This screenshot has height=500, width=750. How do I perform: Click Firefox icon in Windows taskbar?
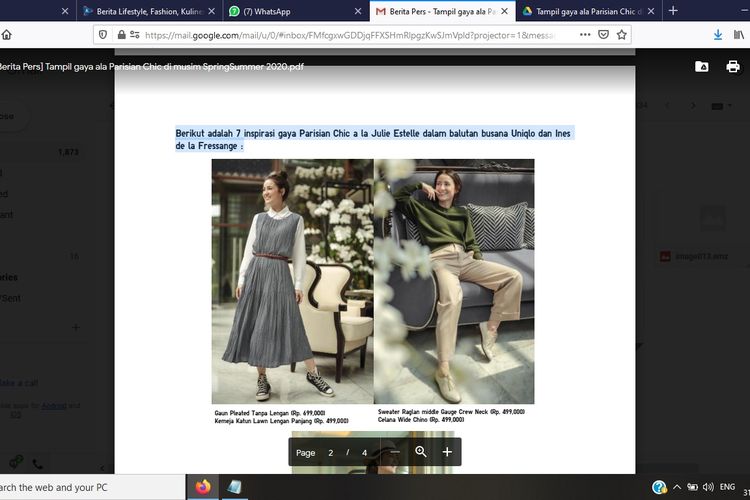click(x=204, y=487)
